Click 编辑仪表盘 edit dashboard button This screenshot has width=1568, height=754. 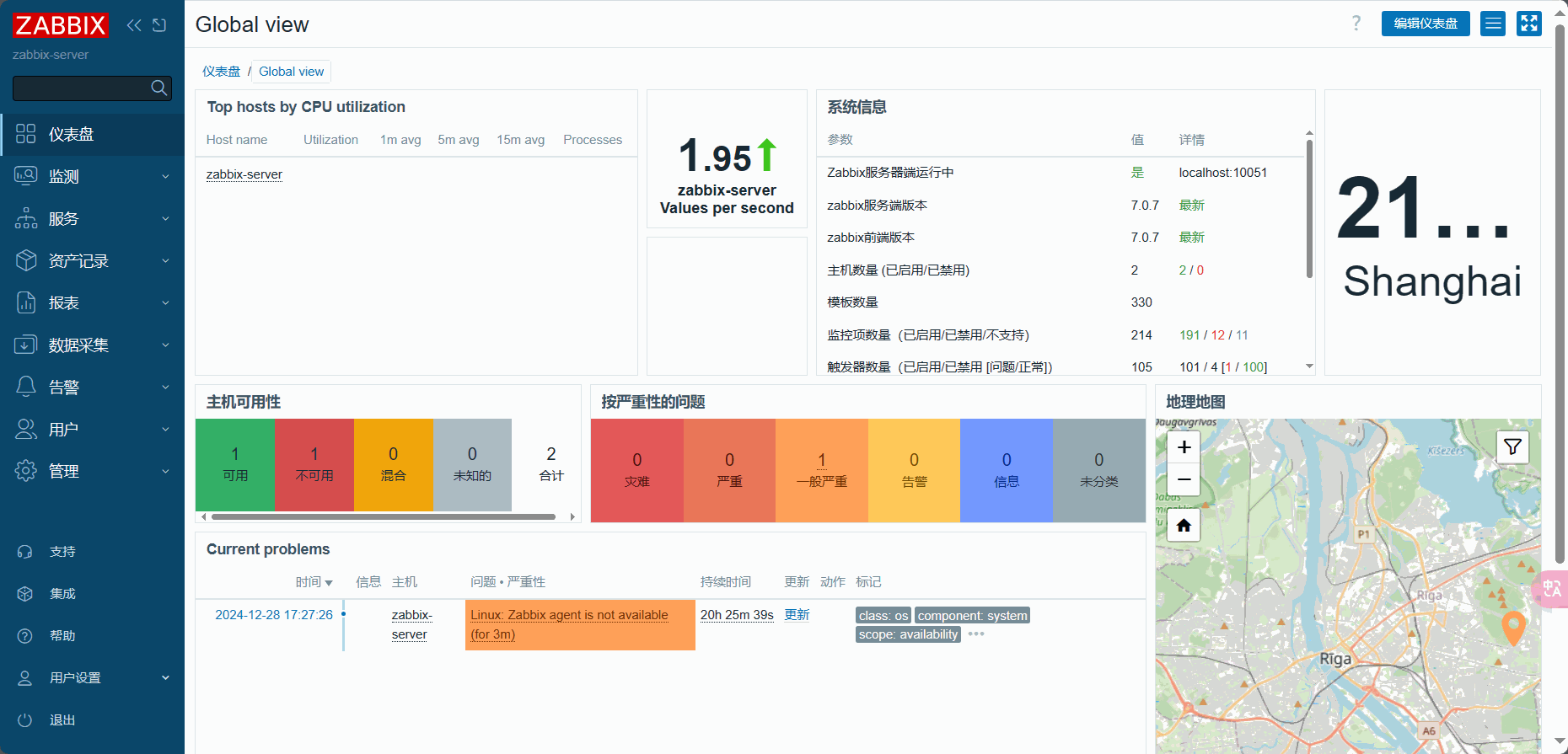pos(1426,24)
